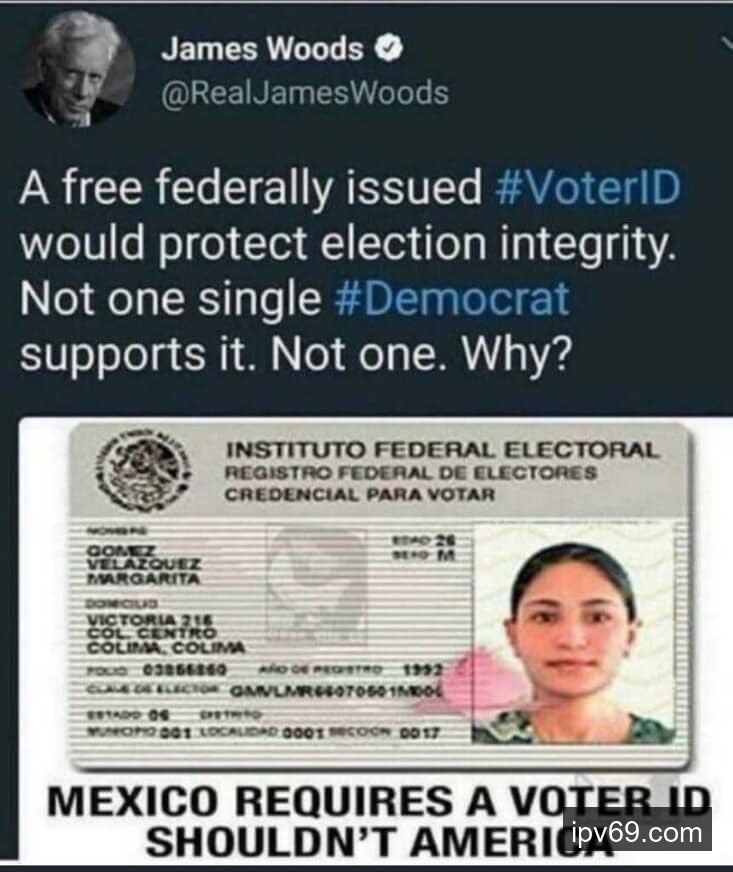Click the "GOMEZ VELAZQUEZ MARGARITA" name field
Screen dimensions: 733x872
143,564
